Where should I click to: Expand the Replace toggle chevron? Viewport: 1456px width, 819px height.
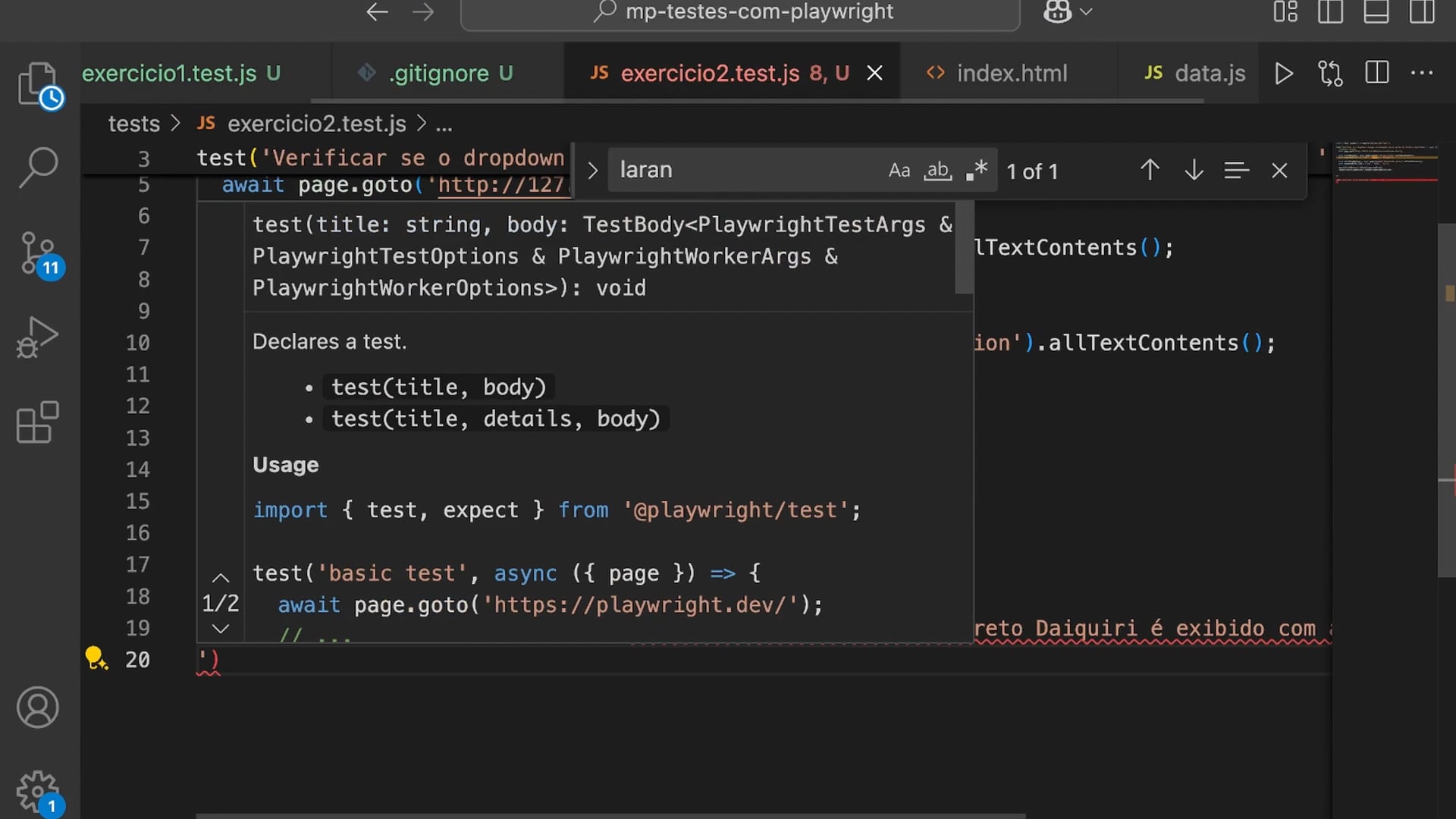pyautogui.click(x=592, y=171)
